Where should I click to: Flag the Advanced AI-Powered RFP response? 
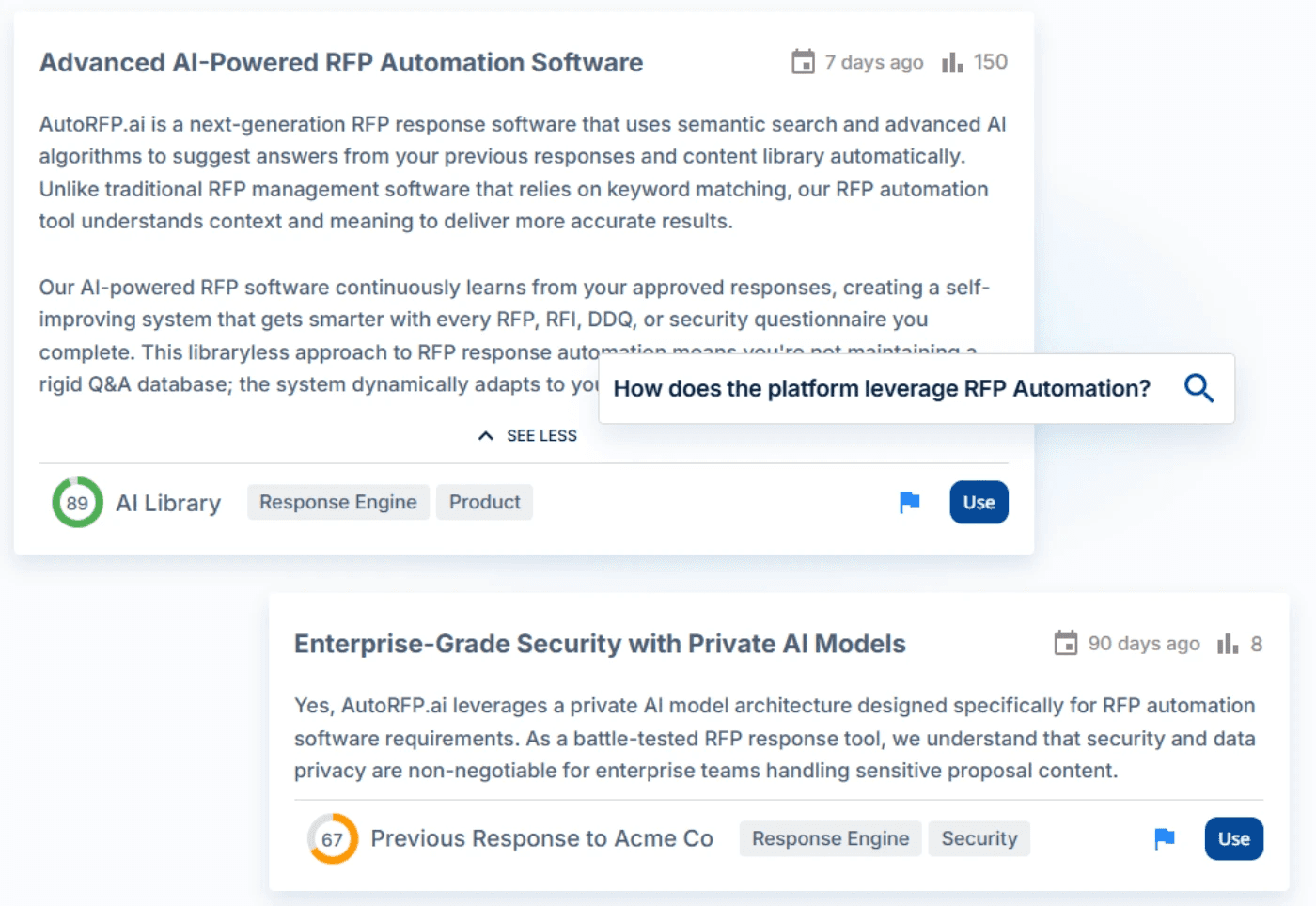pos(909,503)
